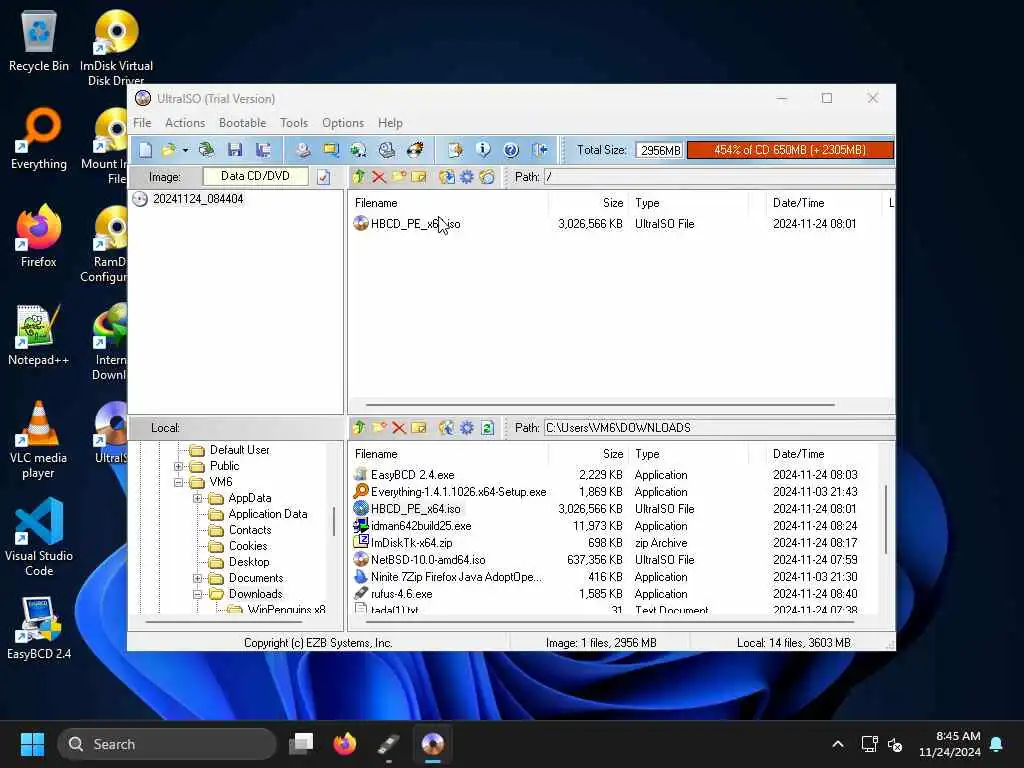Open the Tools menu

tap(294, 123)
